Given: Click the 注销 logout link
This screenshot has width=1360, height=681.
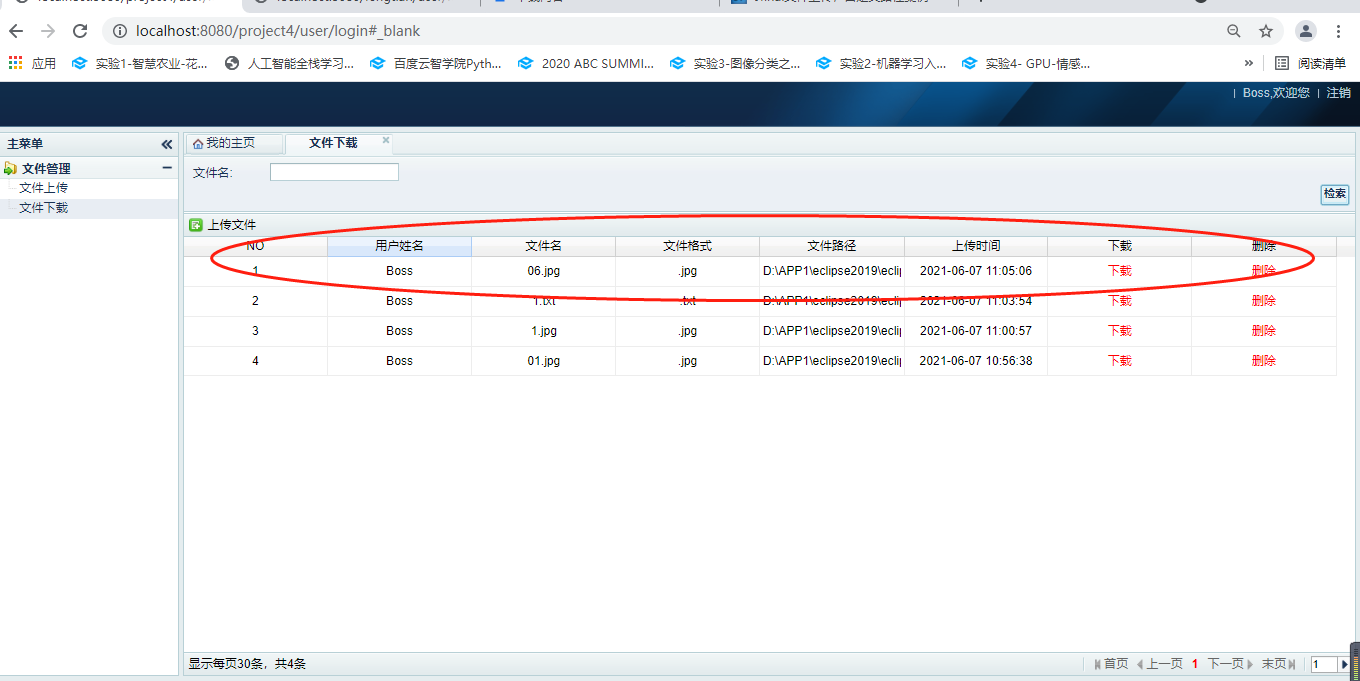Looking at the screenshot, I should (x=1338, y=93).
